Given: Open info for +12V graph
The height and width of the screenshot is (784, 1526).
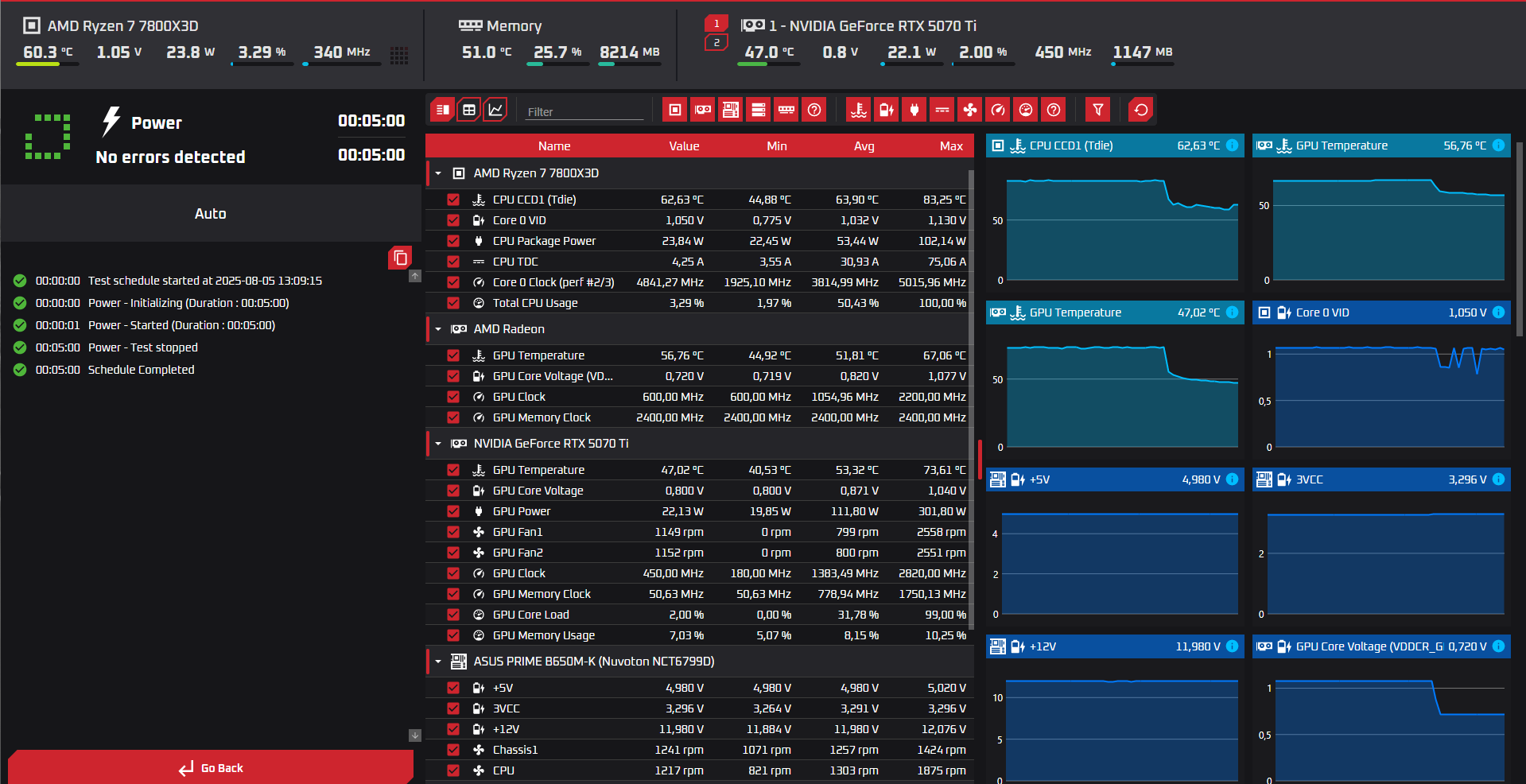Looking at the screenshot, I should pyautogui.click(x=1232, y=646).
